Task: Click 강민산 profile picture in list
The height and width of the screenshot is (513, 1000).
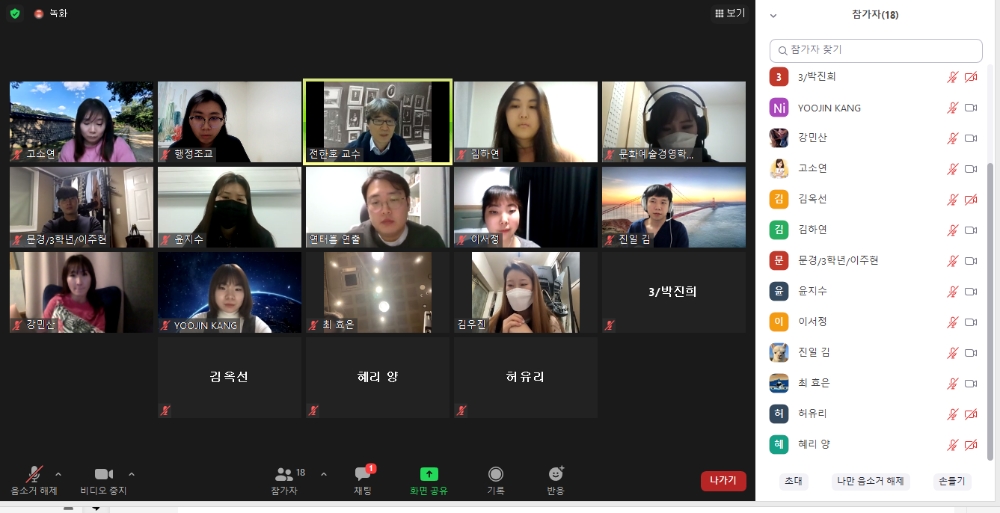Action: (779, 138)
